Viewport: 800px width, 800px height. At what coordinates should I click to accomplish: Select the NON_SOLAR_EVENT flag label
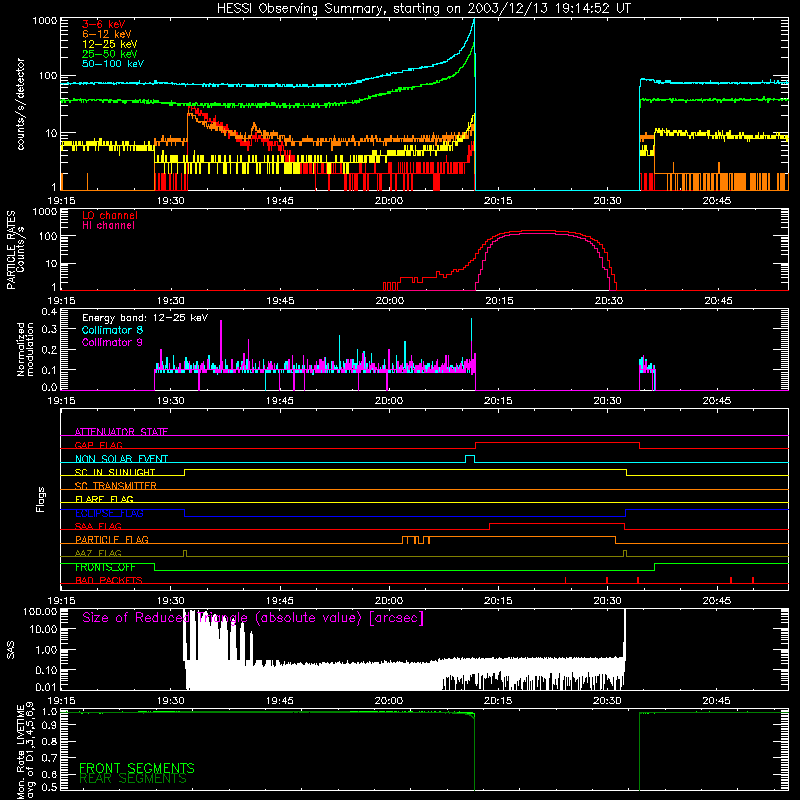tap(121, 459)
